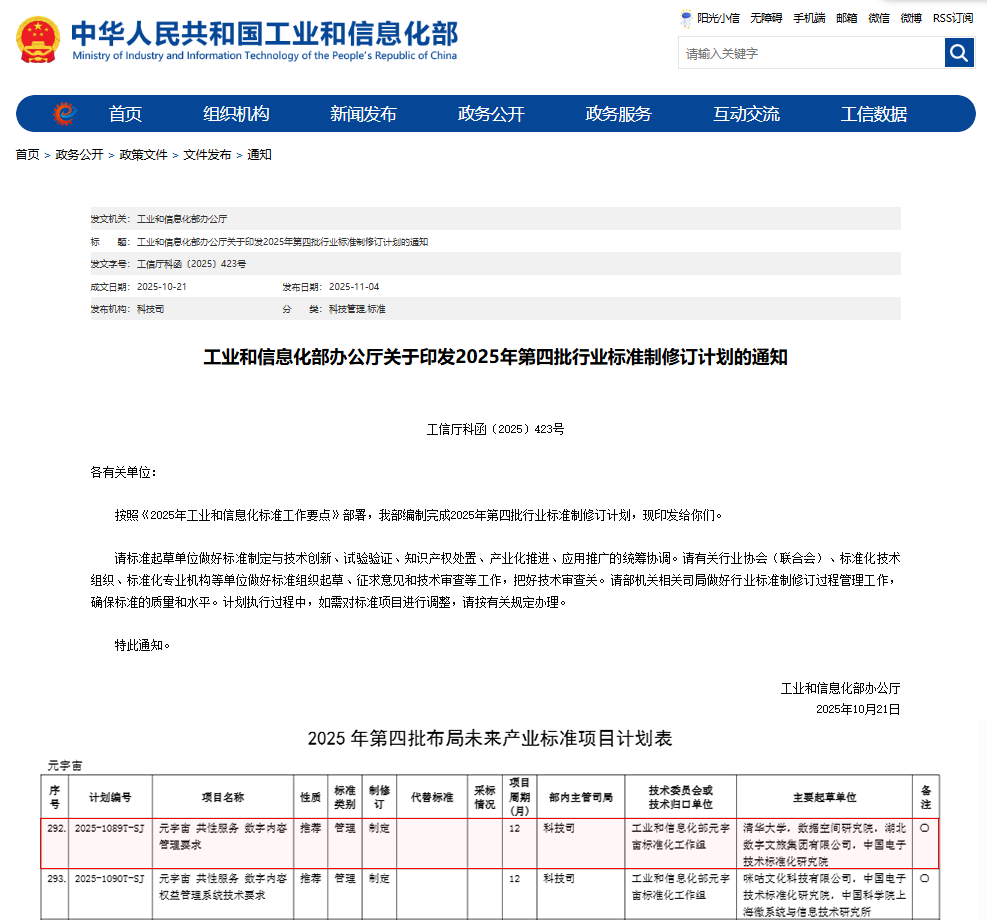Click the magnifier search button
The width and height of the screenshot is (987, 920).
click(x=959, y=52)
